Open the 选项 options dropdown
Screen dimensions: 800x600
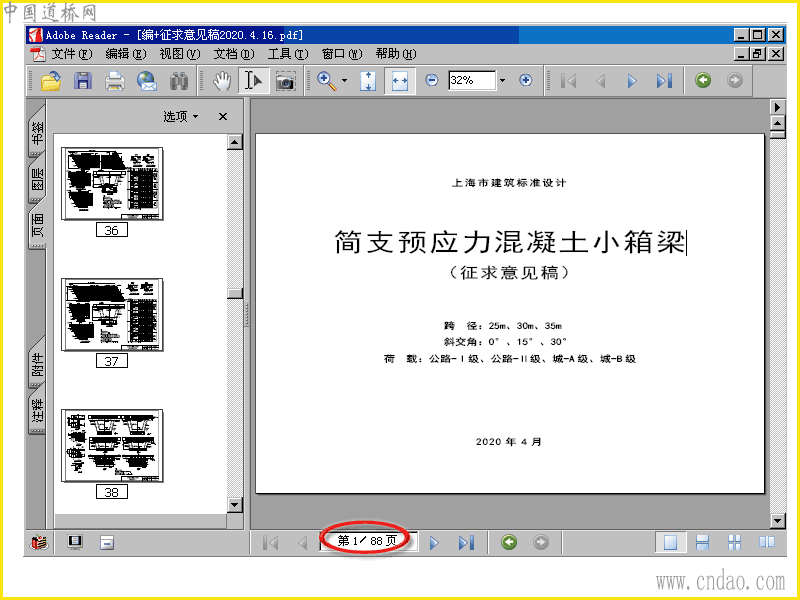pyautogui.click(x=181, y=116)
